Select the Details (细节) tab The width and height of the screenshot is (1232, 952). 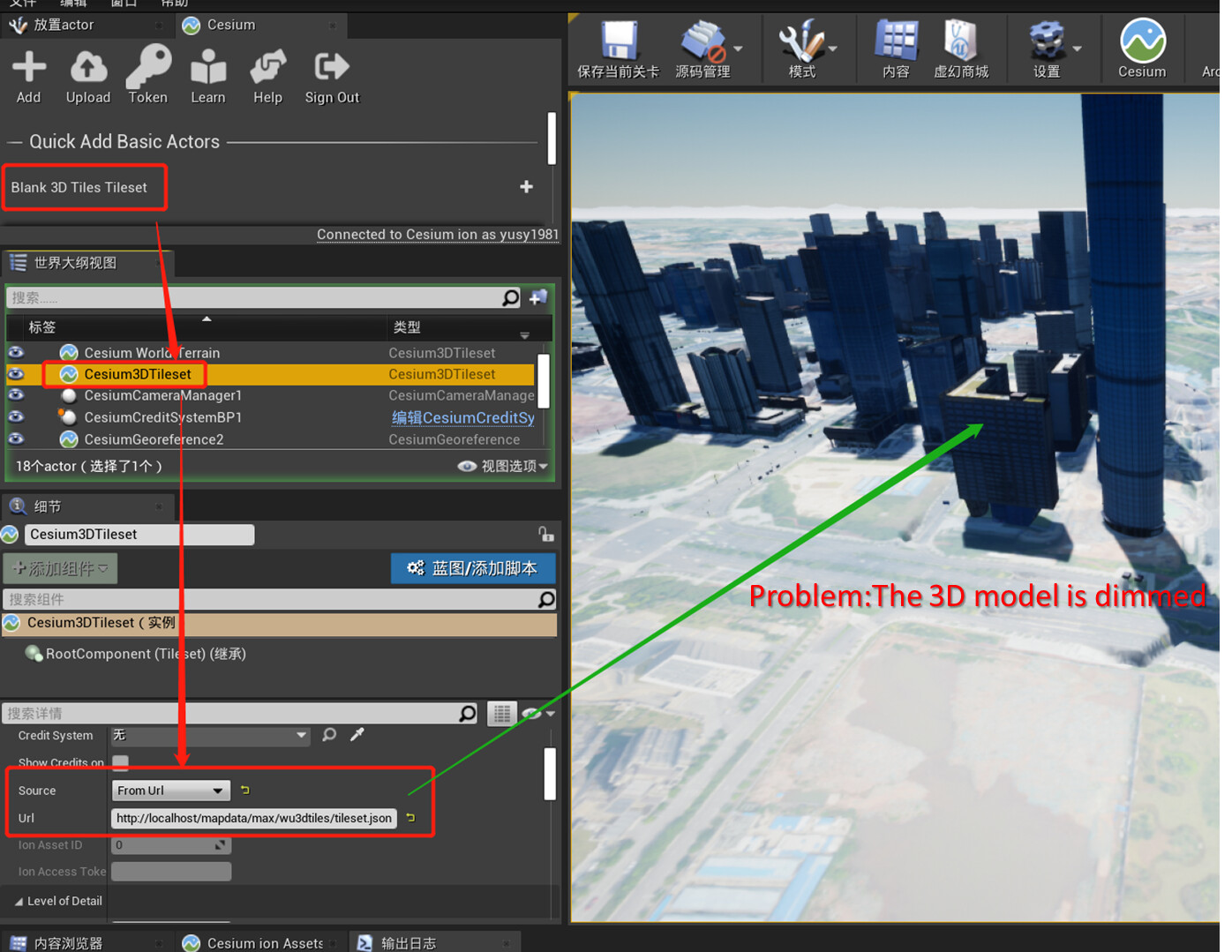tap(87, 506)
